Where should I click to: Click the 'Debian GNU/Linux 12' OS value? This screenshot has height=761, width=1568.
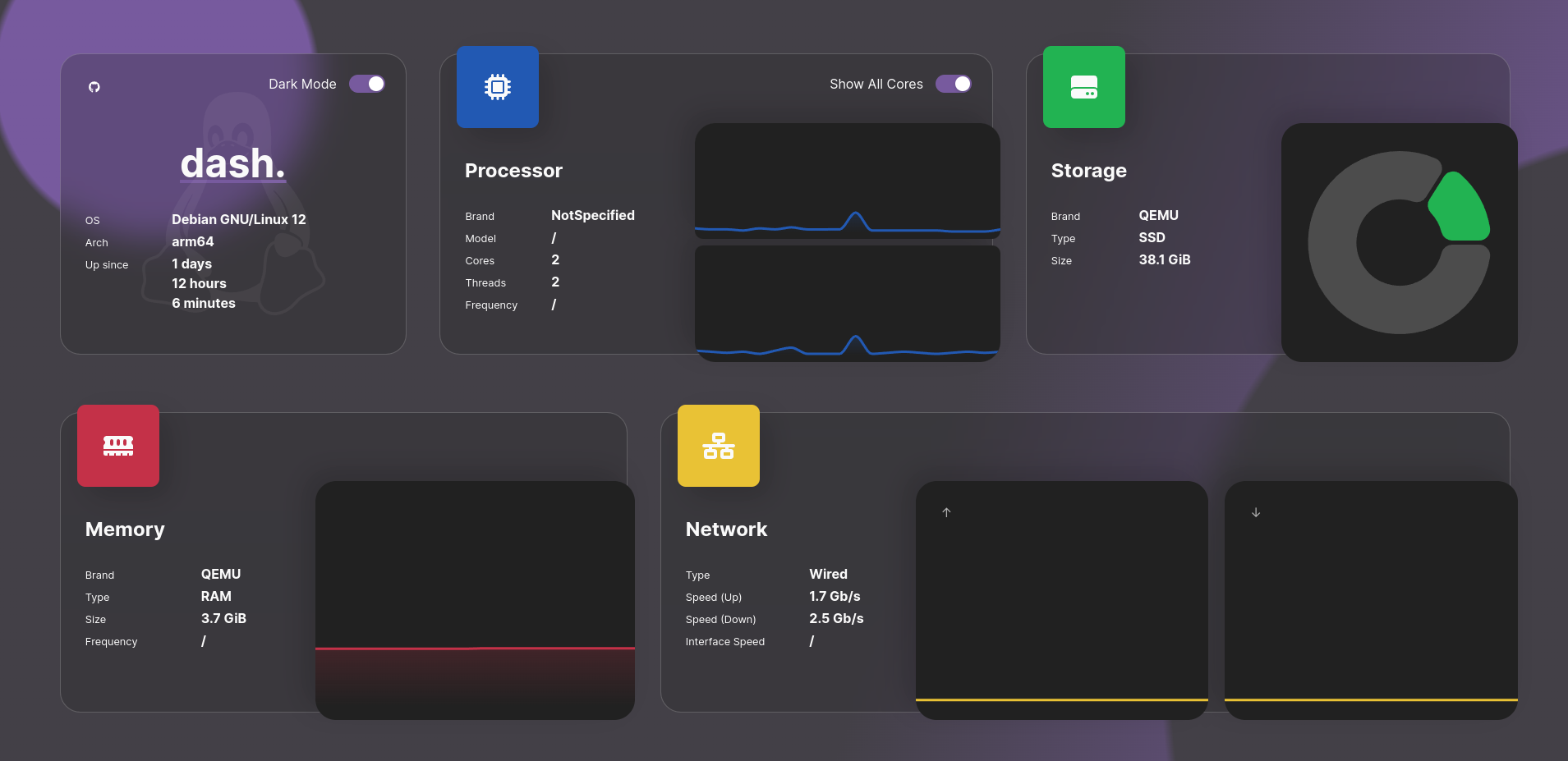(239, 219)
